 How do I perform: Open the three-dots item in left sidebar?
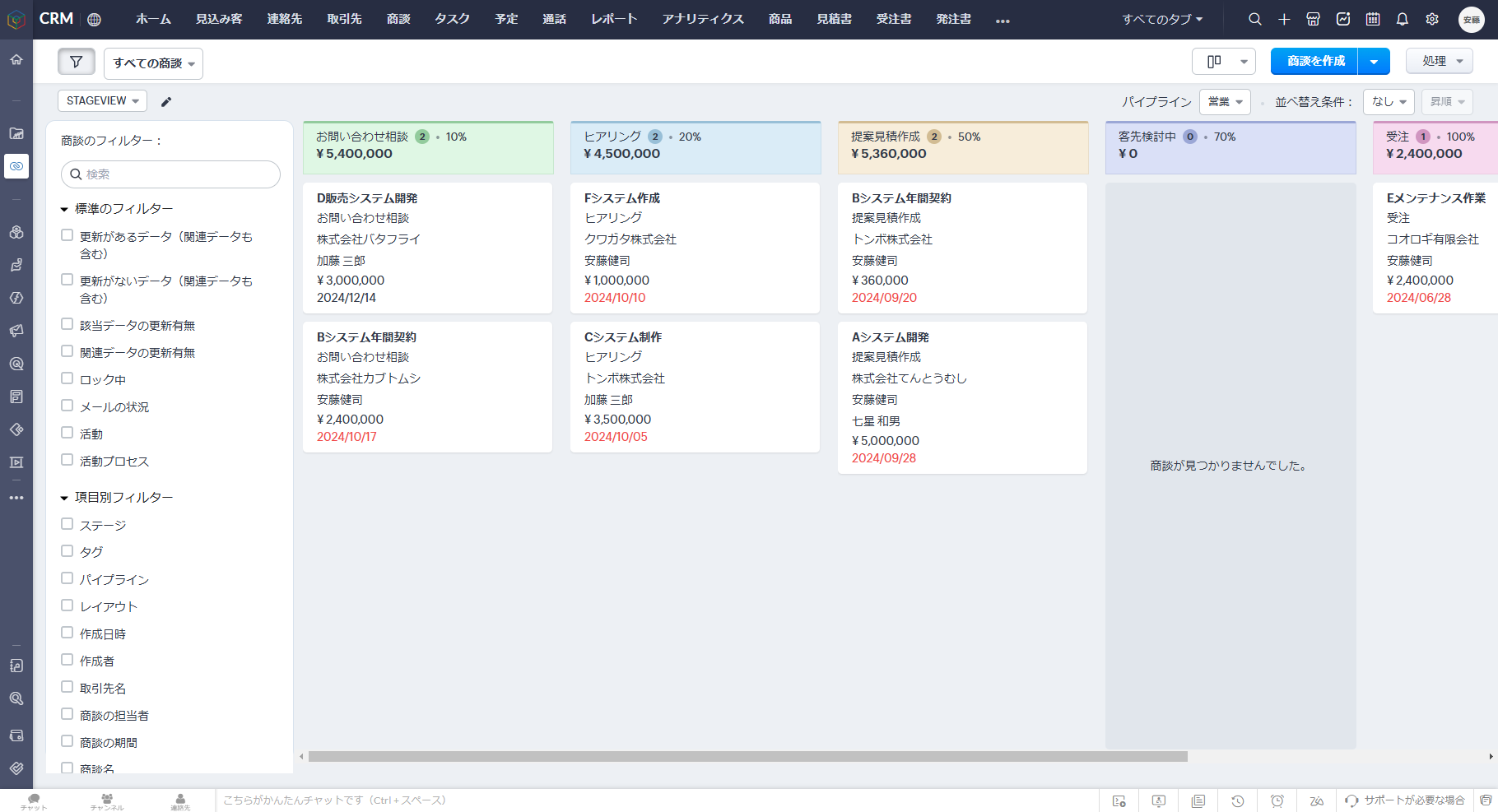16,498
